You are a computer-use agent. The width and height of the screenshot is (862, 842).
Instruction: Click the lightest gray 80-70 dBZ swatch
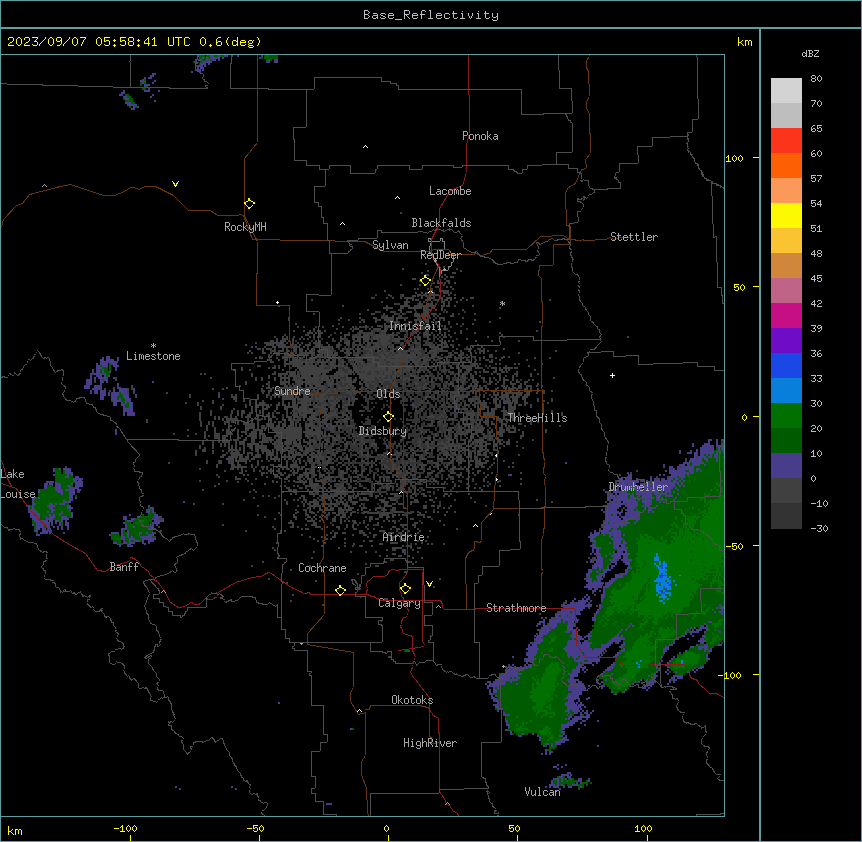(x=786, y=90)
